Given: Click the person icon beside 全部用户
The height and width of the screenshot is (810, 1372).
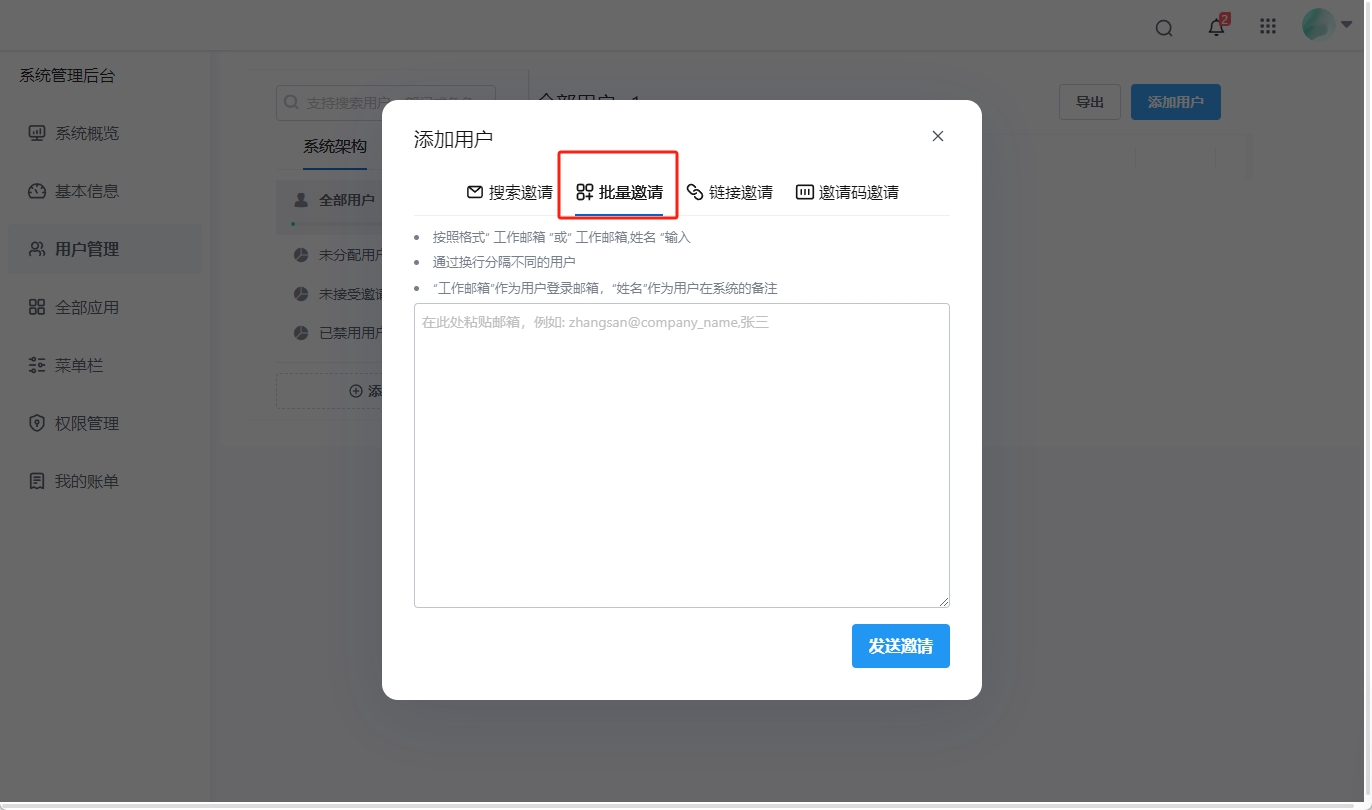Looking at the screenshot, I should (300, 199).
